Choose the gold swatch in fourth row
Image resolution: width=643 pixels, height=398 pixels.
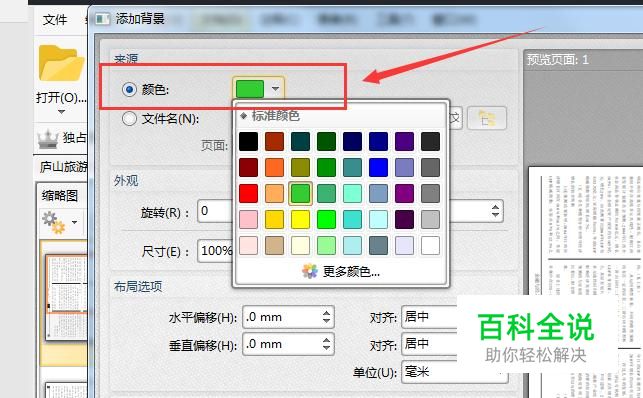pyautogui.click(x=274, y=220)
